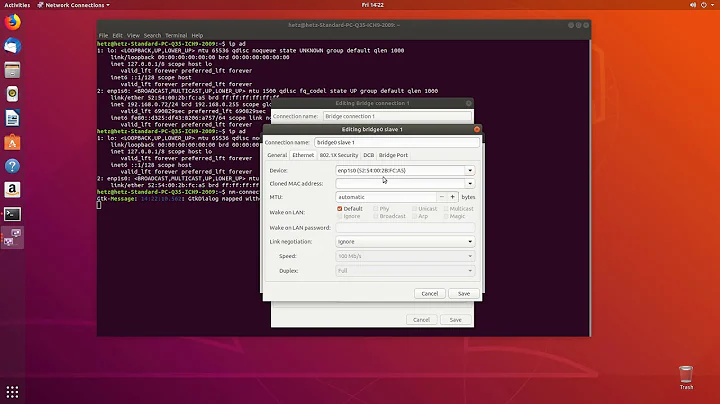Save the bridge0 slave 1 settings
This screenshot has height=404, width=720.
(x=463, y=293)
